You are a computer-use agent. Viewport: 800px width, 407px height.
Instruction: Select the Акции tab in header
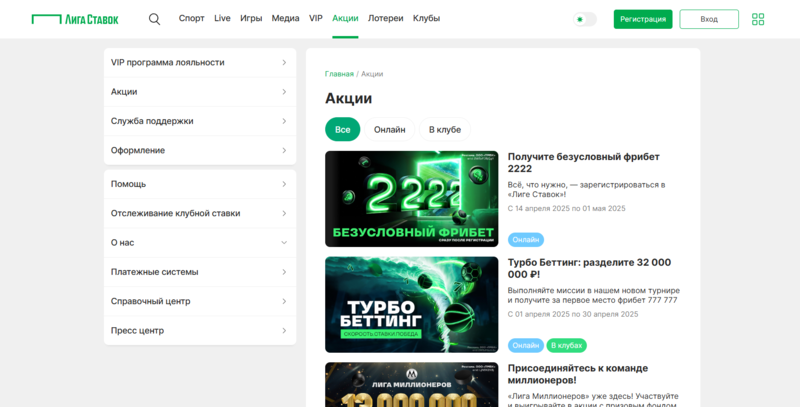coord(345,18)
